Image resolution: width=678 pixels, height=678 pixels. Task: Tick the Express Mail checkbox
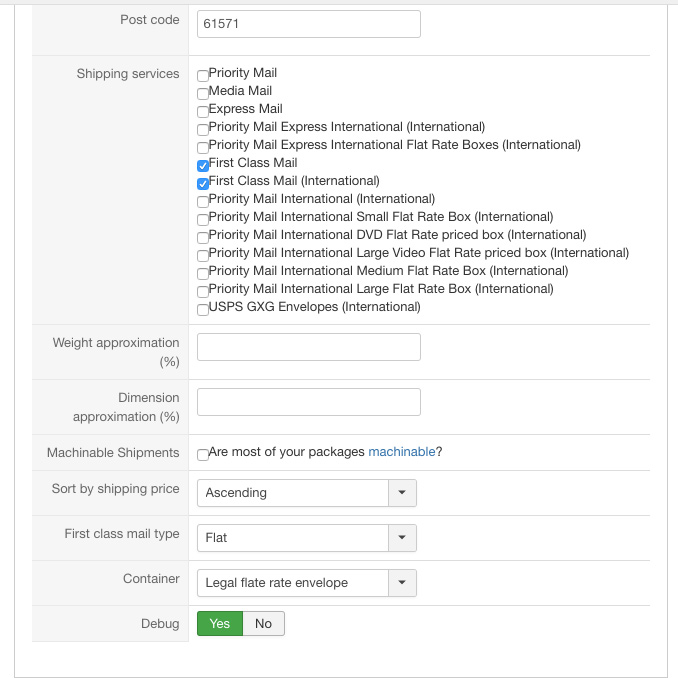203,111
